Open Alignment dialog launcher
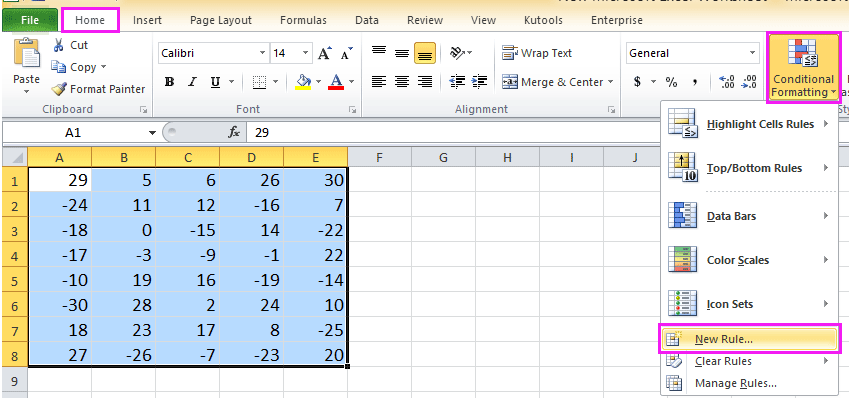 tap(611, 110)
